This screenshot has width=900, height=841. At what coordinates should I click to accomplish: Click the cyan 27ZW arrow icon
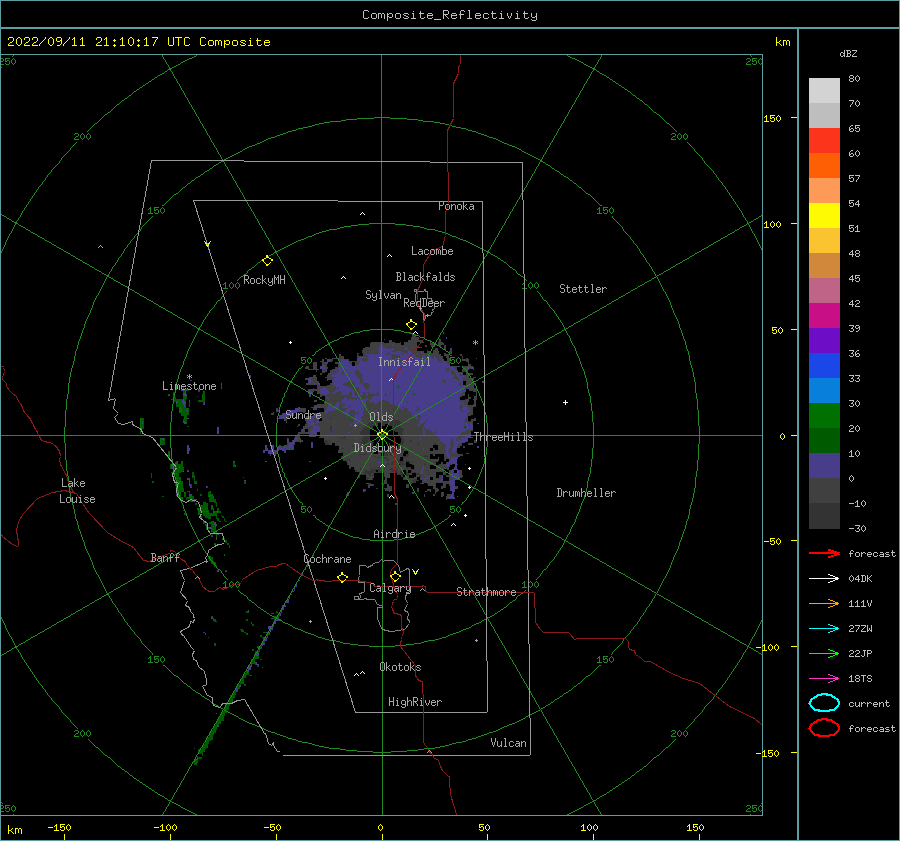coord(824,629)
